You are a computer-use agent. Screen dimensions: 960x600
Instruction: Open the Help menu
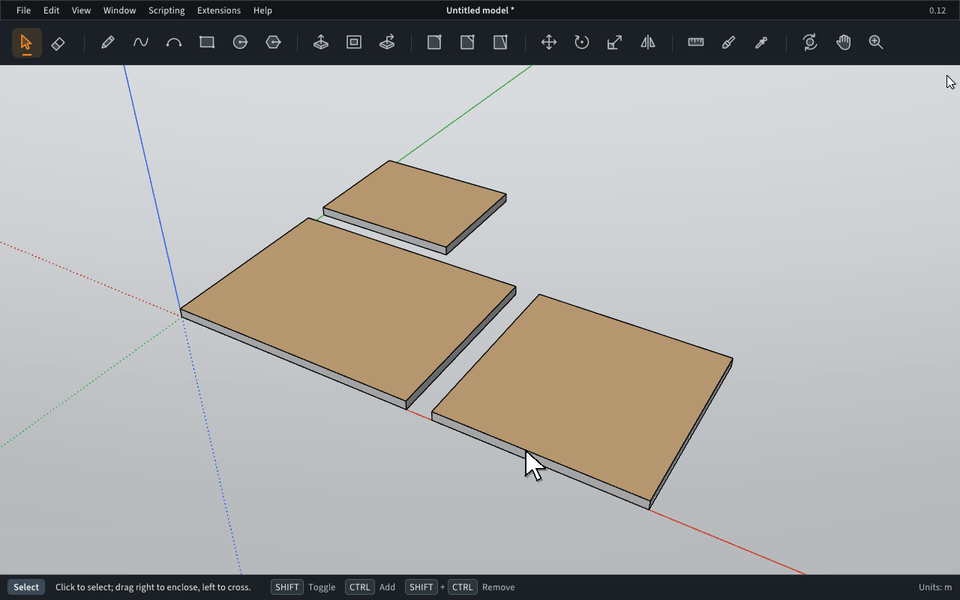pyautogui.click(x=263, y=10)
